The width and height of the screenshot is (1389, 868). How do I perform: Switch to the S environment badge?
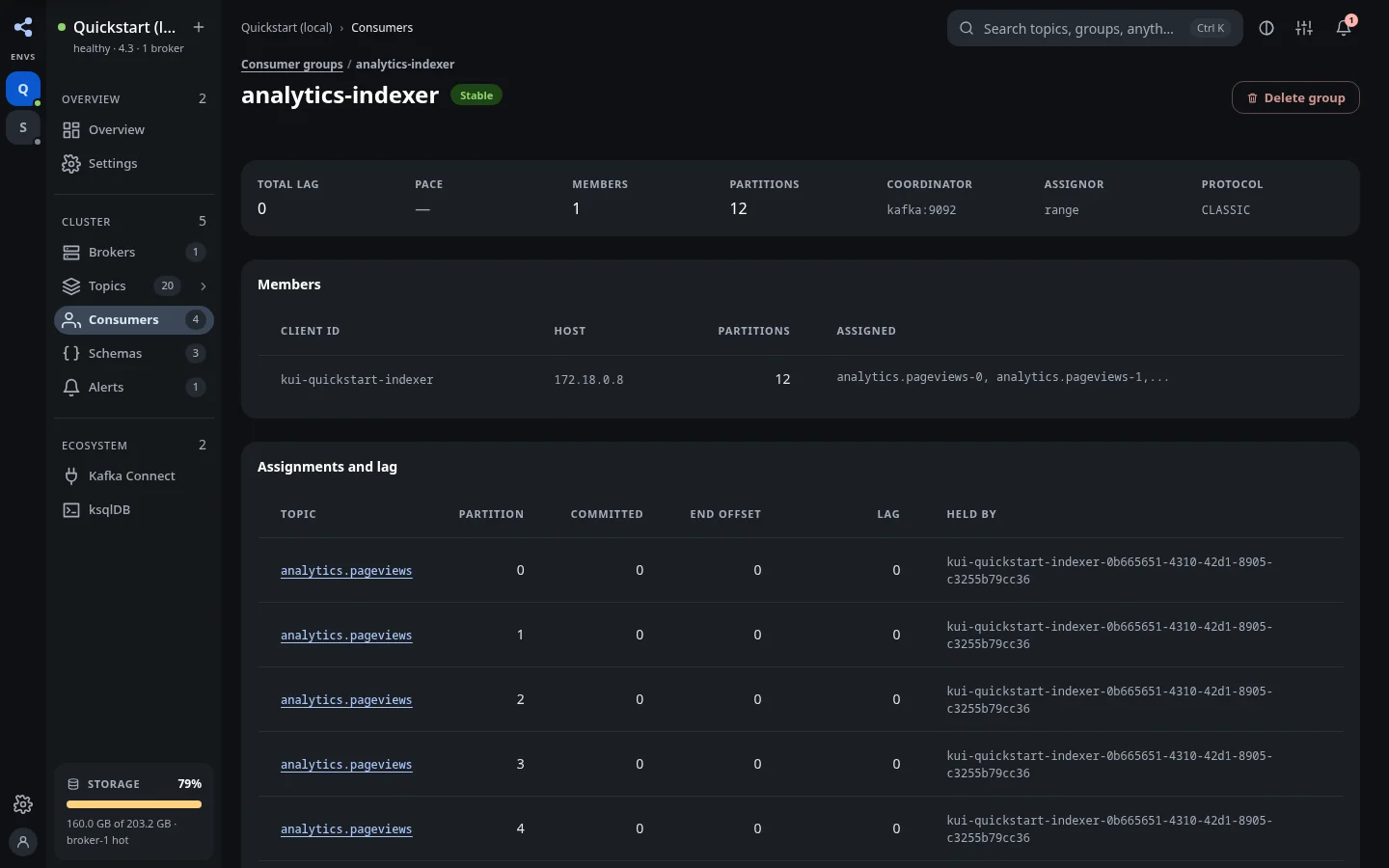click(23, 127)
